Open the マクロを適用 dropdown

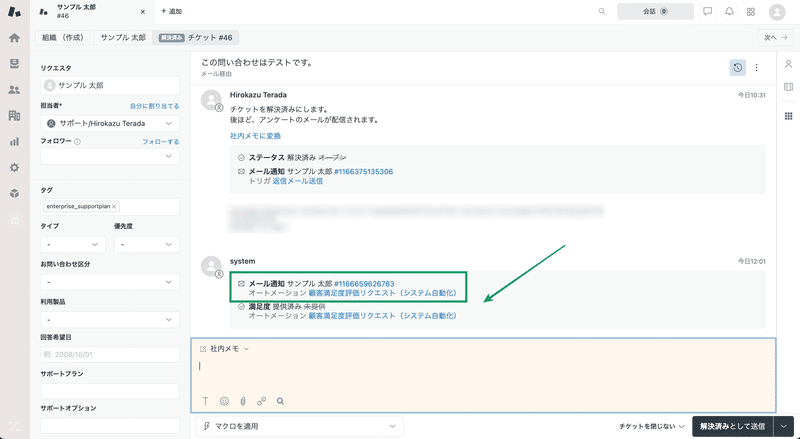tap(299, 426)
